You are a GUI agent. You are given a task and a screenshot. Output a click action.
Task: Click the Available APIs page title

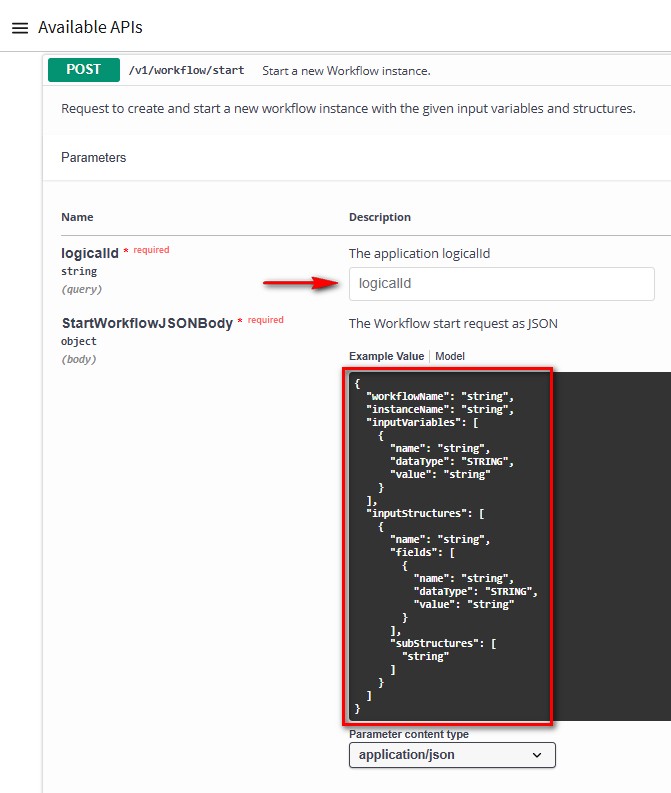(x=90, y=28)
